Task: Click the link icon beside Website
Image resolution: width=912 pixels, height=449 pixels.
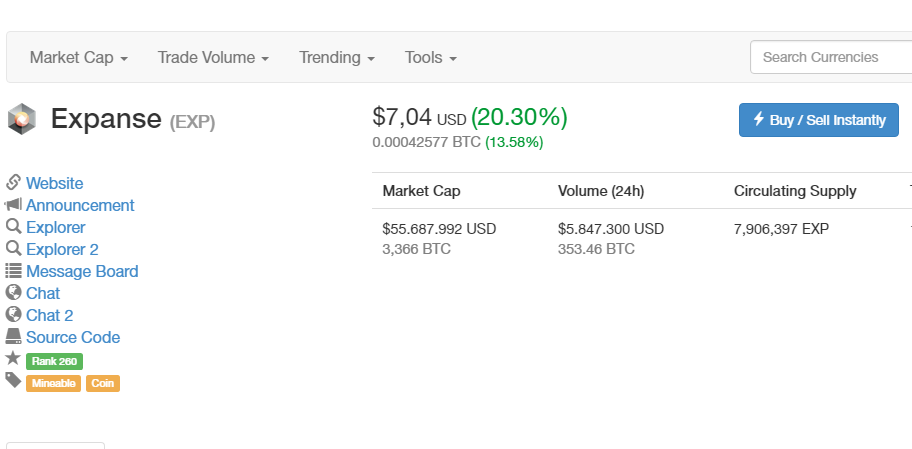Action: pyautogui.click(x=14, y=183)
